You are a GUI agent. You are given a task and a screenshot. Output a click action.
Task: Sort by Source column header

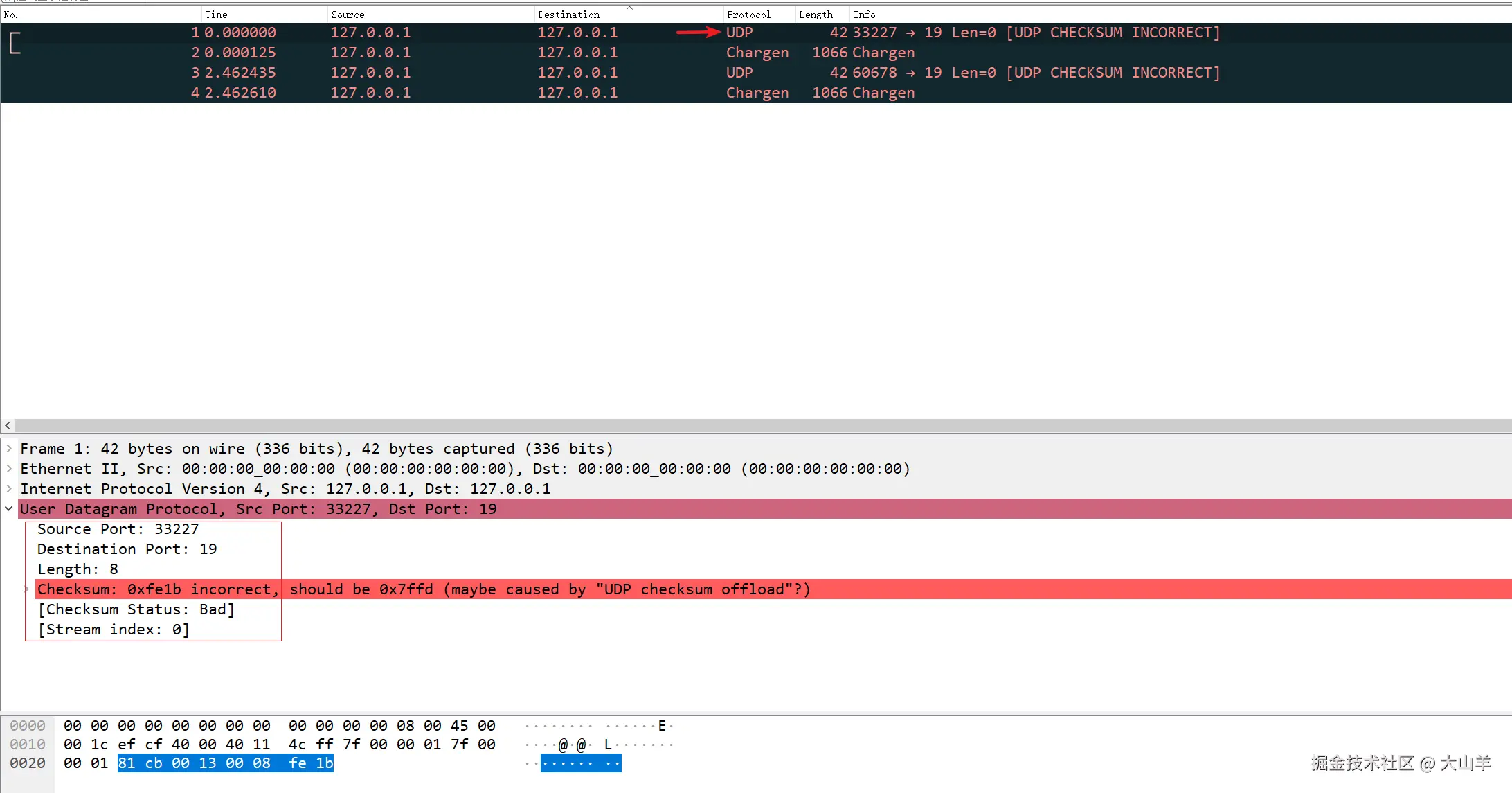click(348, 15)
